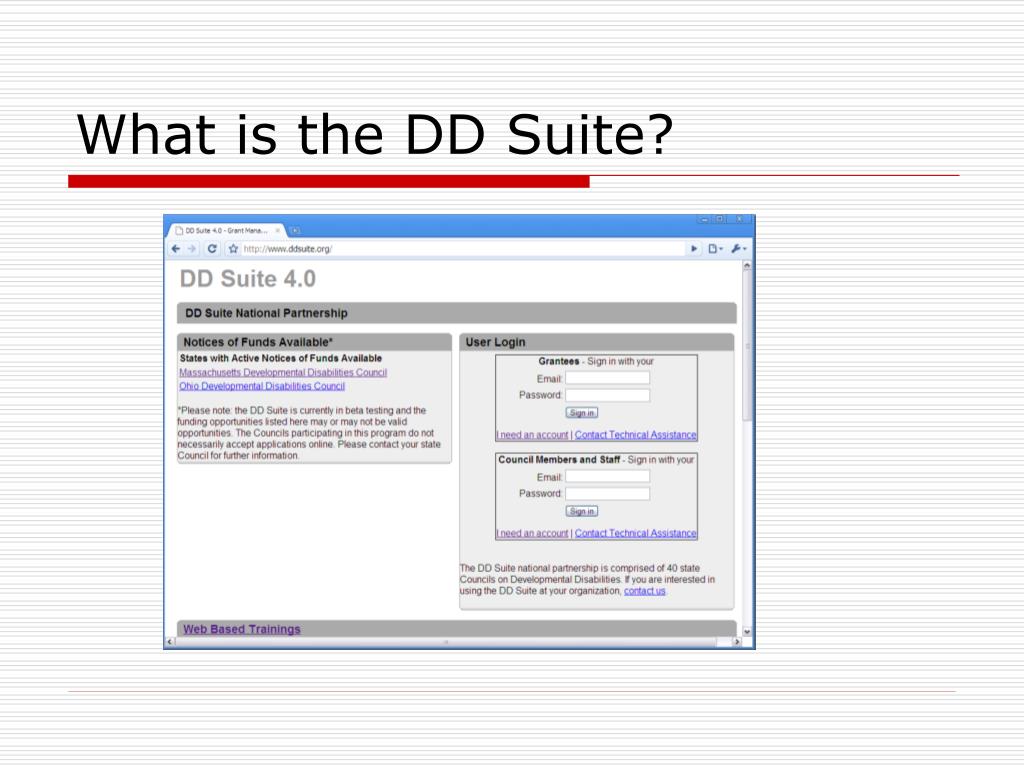Bookmark page with the star icon
Screen dimensions: 1024x768
[233, 249]
